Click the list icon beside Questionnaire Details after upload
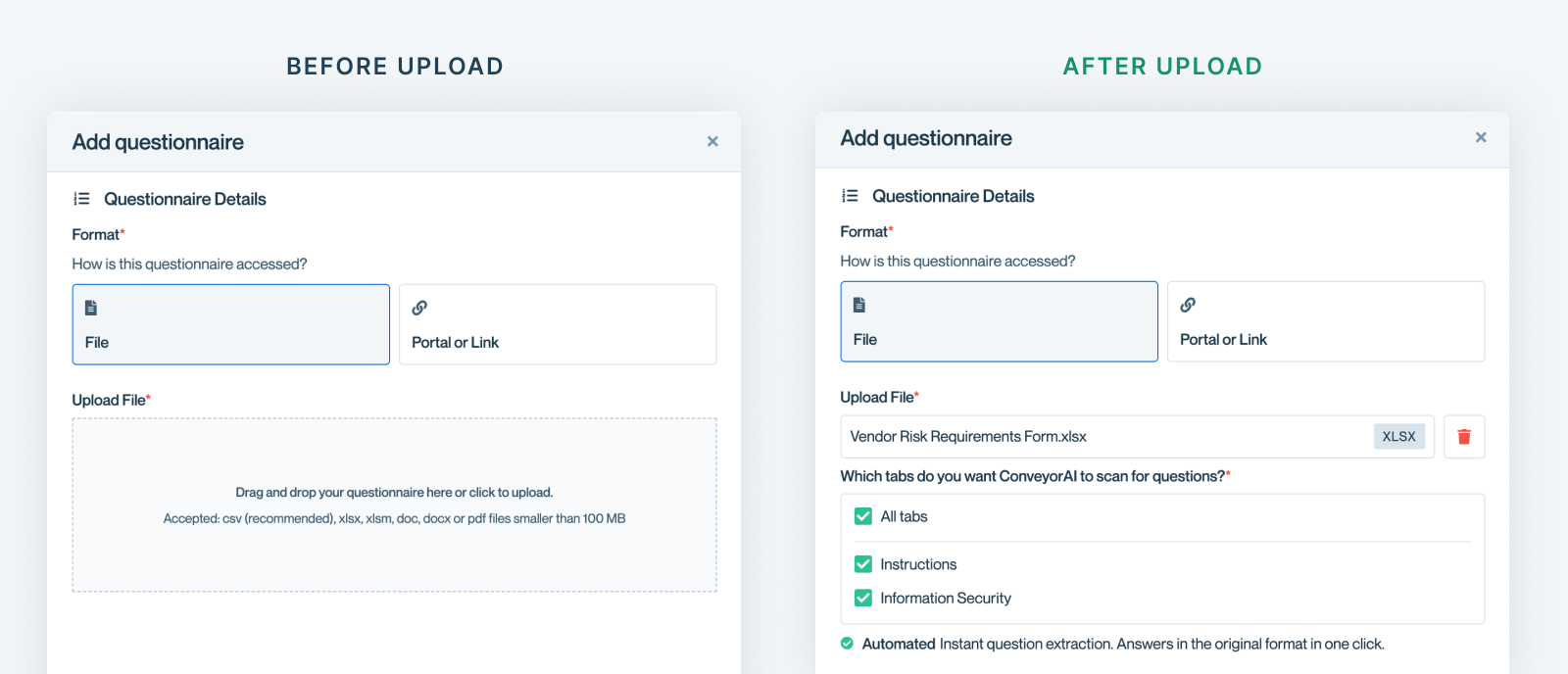The image size is (1568, 674). (x=851, y=195)
